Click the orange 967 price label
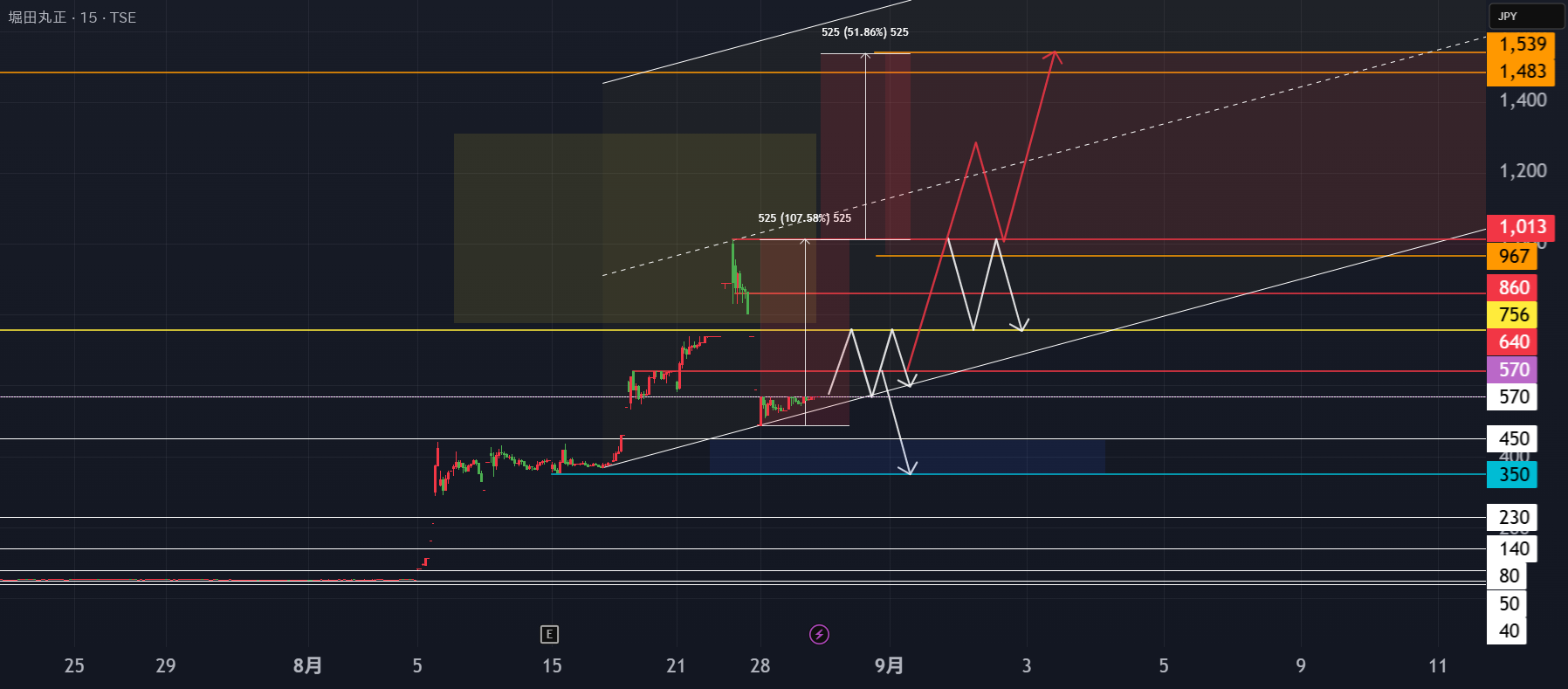Screen dimensions: 1568x689 pyautogui.click(x=1512, y=256)
